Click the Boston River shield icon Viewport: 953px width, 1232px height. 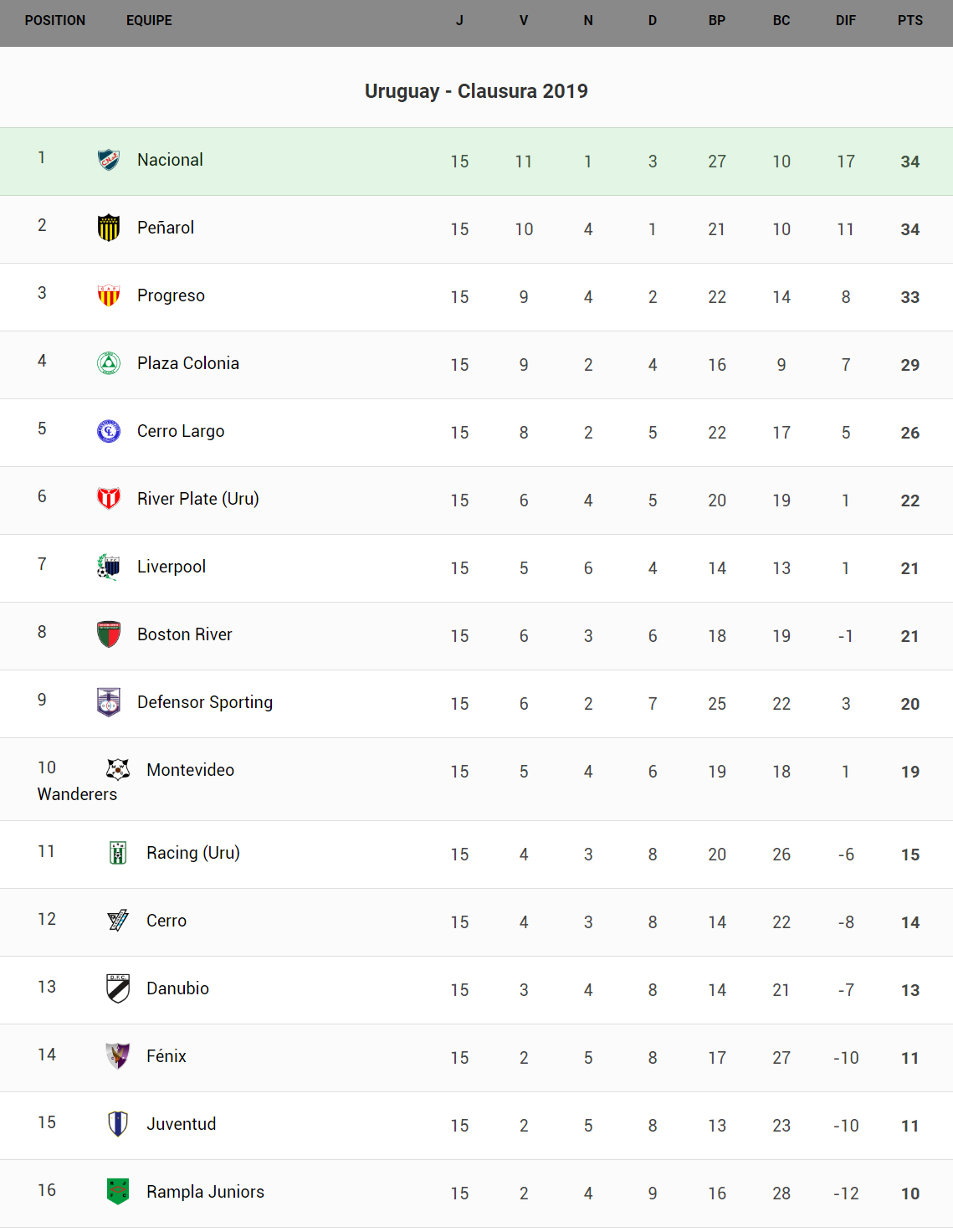click(109, 634)
